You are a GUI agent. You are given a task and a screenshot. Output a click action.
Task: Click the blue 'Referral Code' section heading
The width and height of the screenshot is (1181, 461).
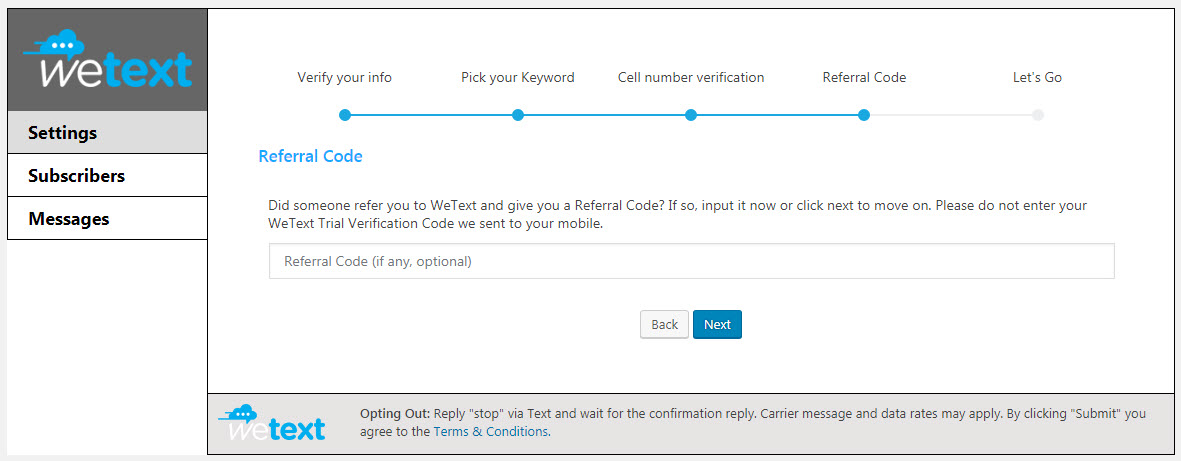(x=310, y=157)
